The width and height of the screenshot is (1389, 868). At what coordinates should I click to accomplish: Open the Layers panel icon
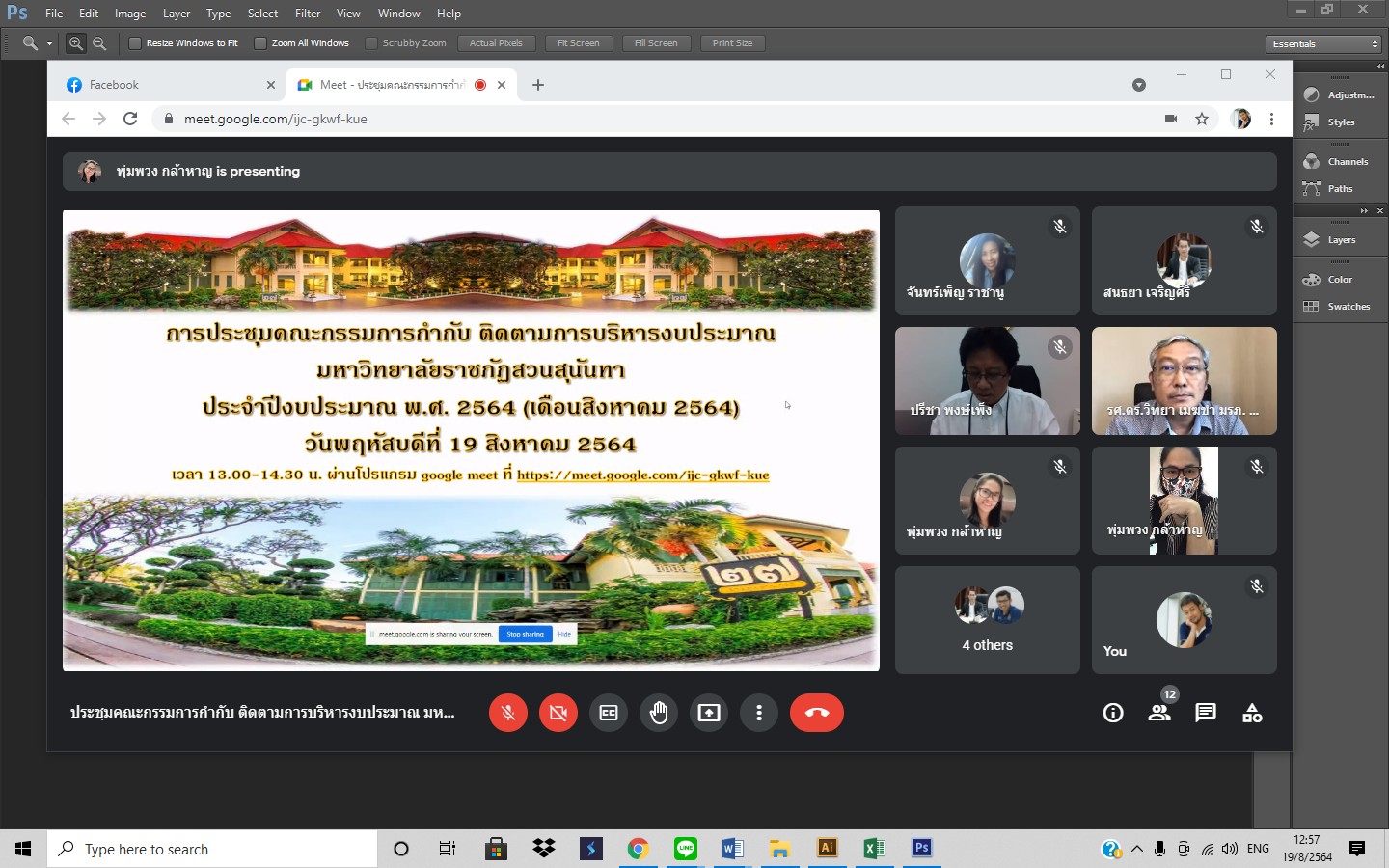[x=1312, y=240]
